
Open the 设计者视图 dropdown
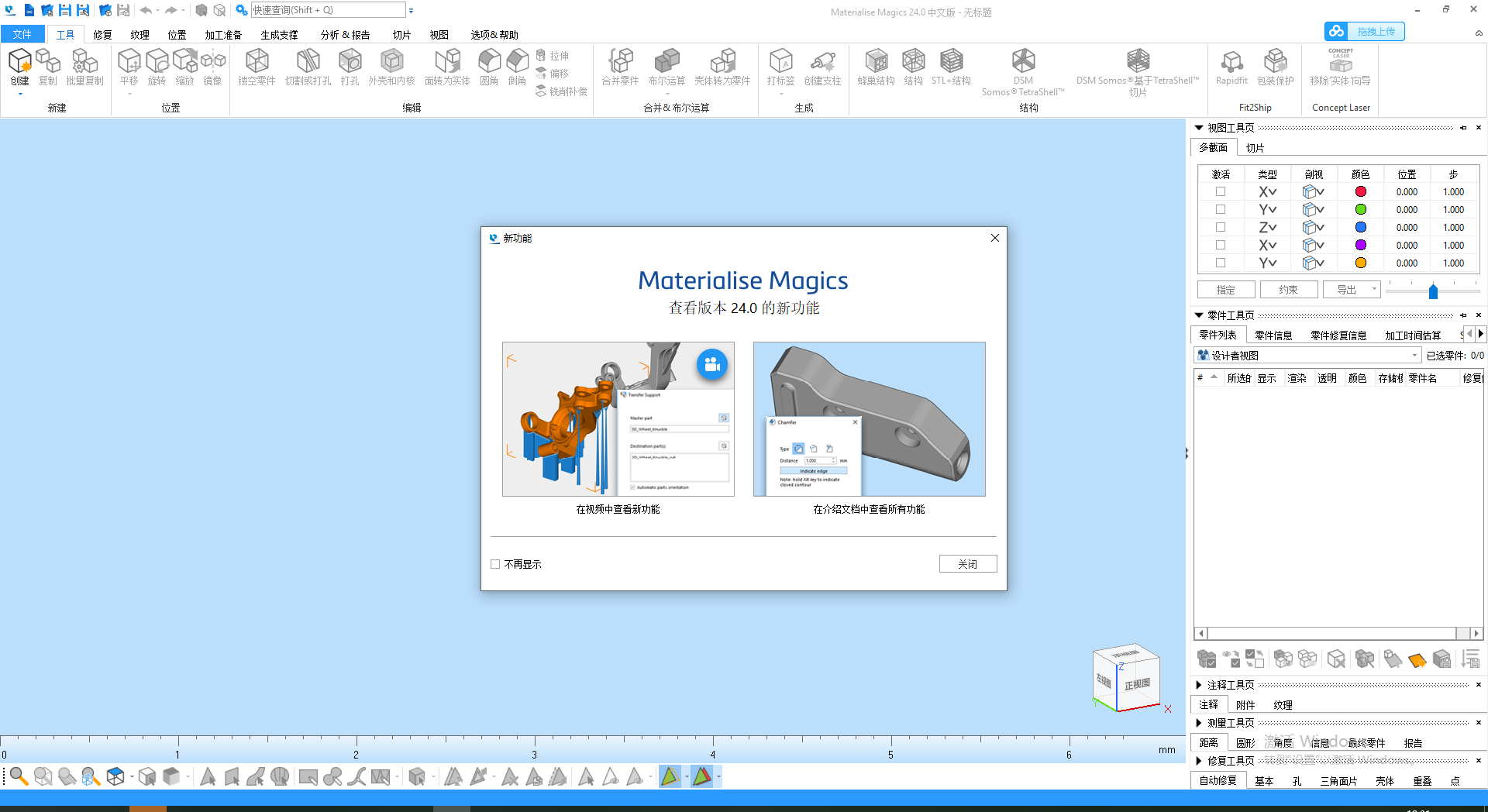[1308, 355]
